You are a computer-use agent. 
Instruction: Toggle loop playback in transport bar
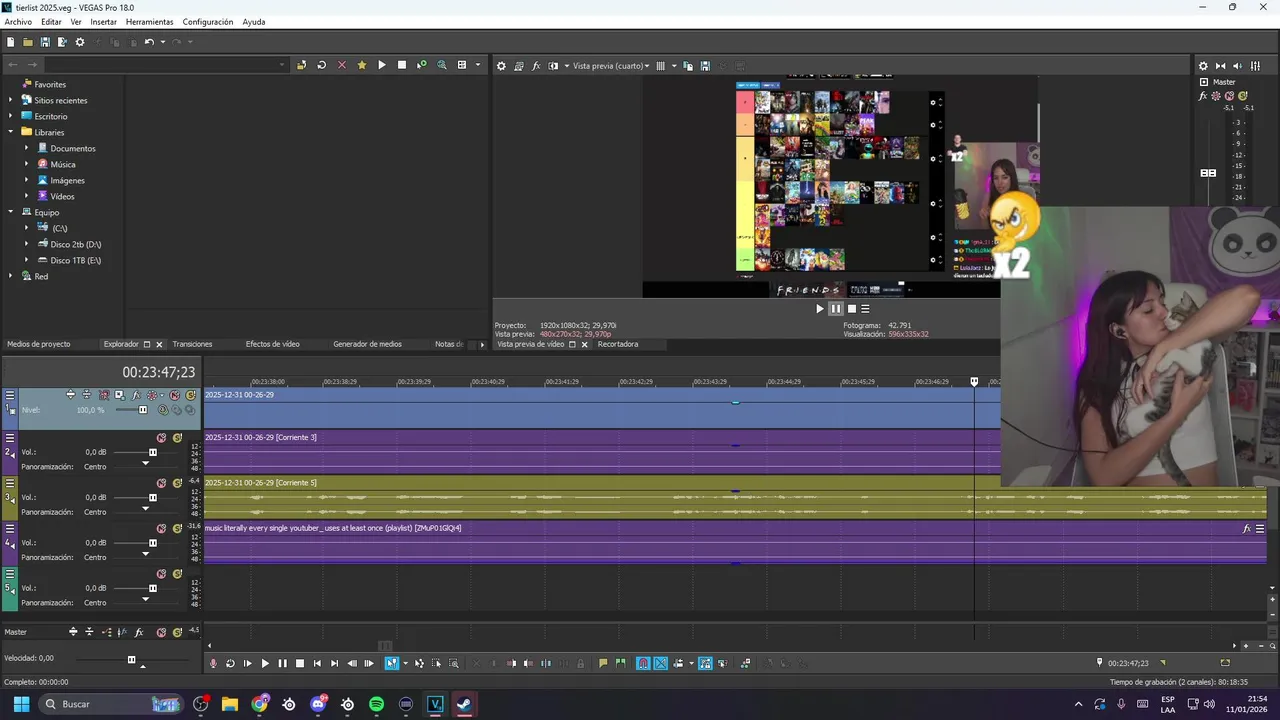pos(230,663)
